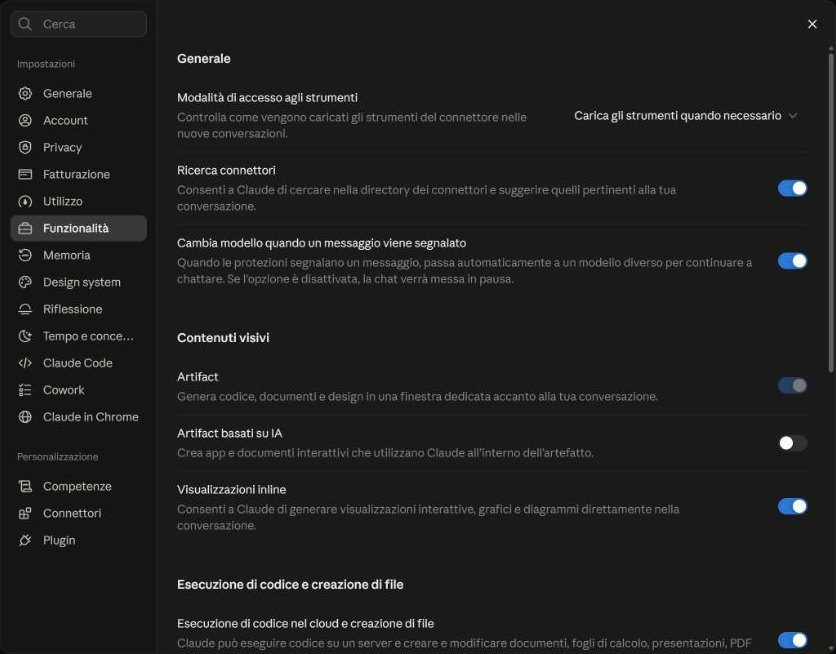Click the Generale gear icon
This screenshot has height=654, width=836.
tap(25, 93)
